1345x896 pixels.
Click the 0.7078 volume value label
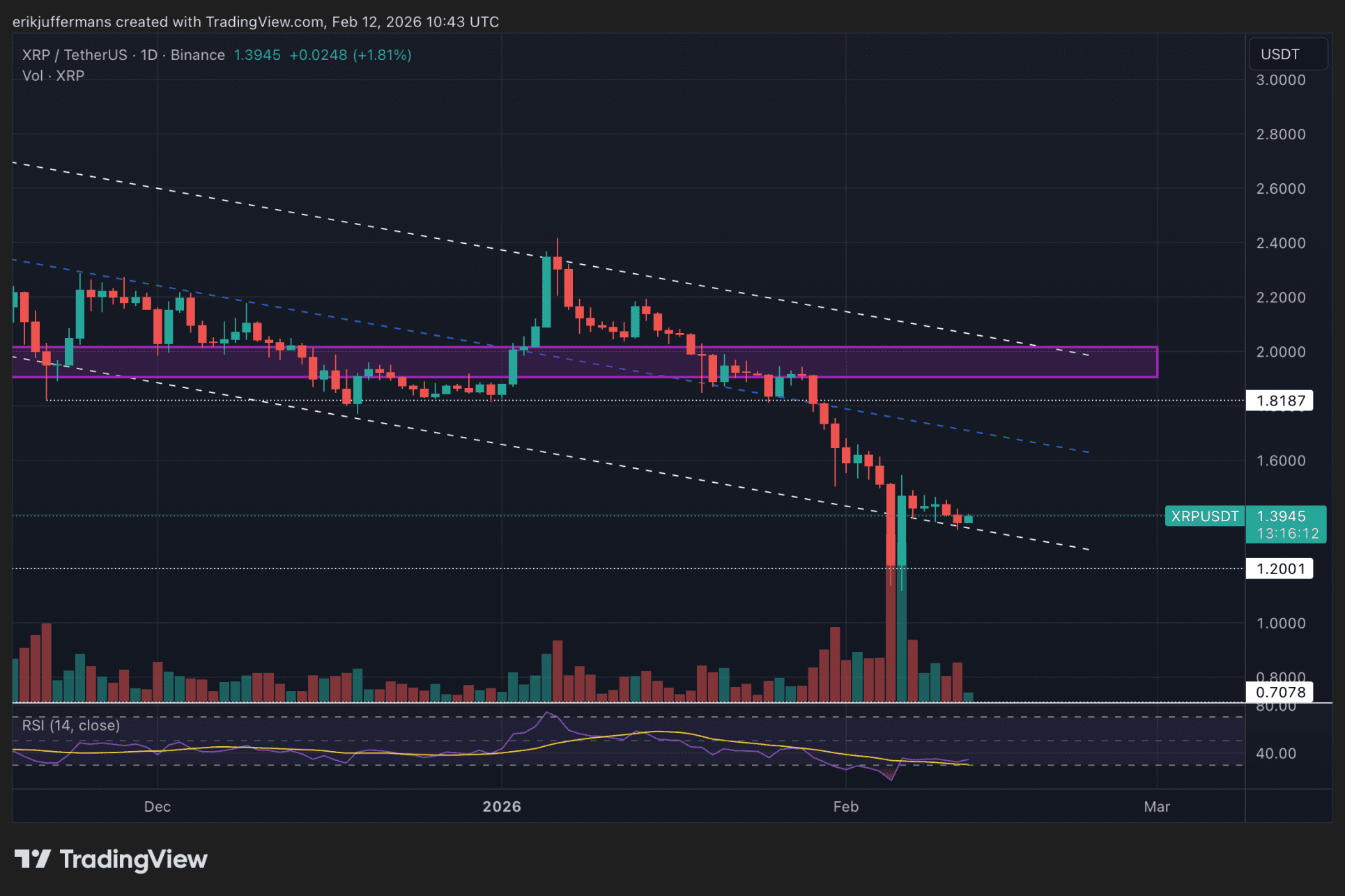point(1279,692)
